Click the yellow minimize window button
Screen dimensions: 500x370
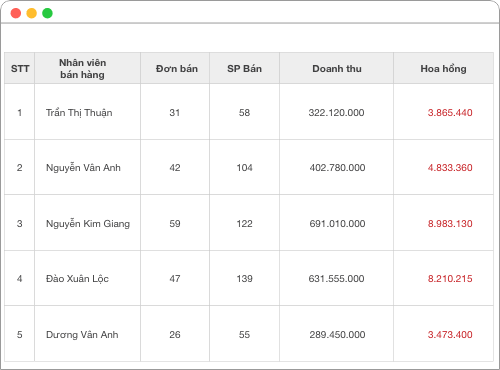(x=32, y=13)
